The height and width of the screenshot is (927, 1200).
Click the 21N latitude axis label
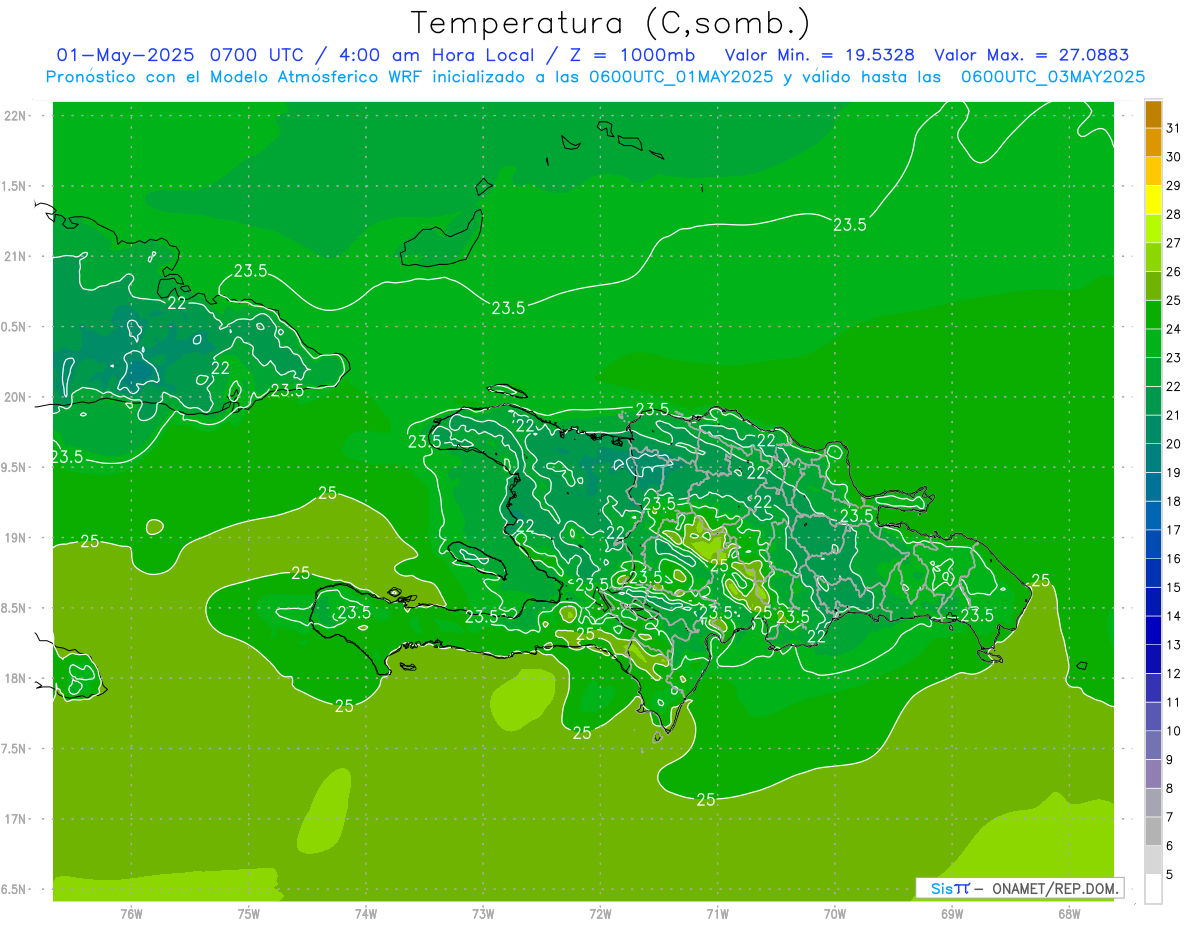pos(17,257)
